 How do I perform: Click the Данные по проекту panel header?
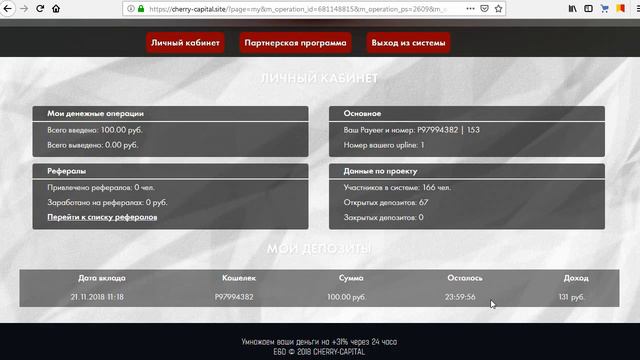(467, 171)
